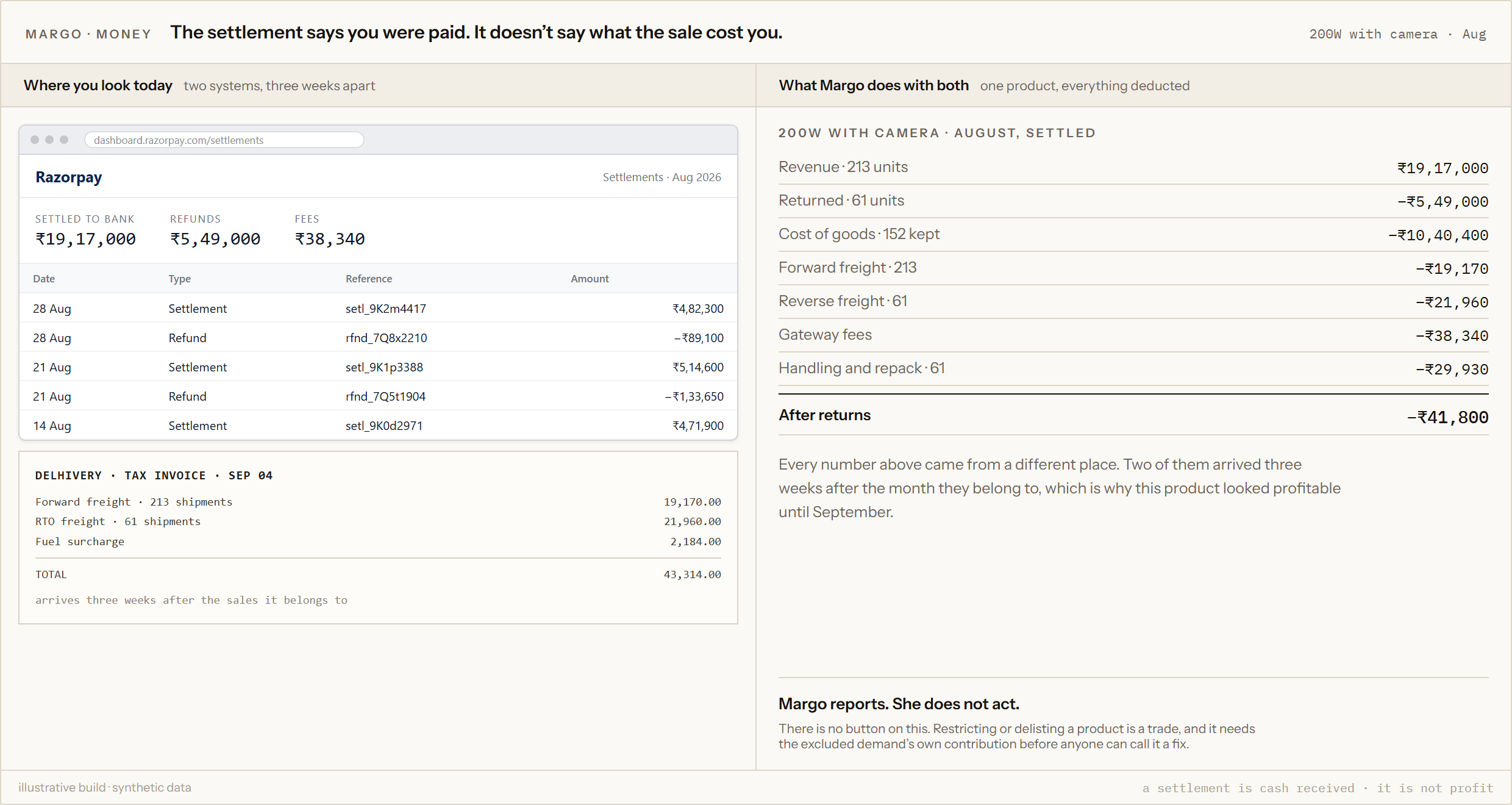The height and width of the screenshot is (805, 1512).
Task: Select reference setl_9K1p3388
Action: (384, 367)
